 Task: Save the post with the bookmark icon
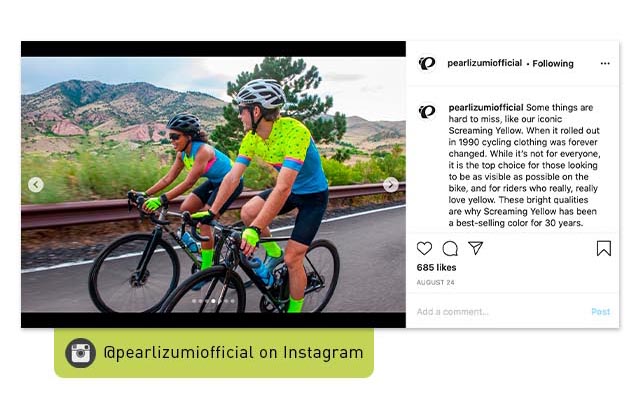pyautogui.click(x=604, y=248)
